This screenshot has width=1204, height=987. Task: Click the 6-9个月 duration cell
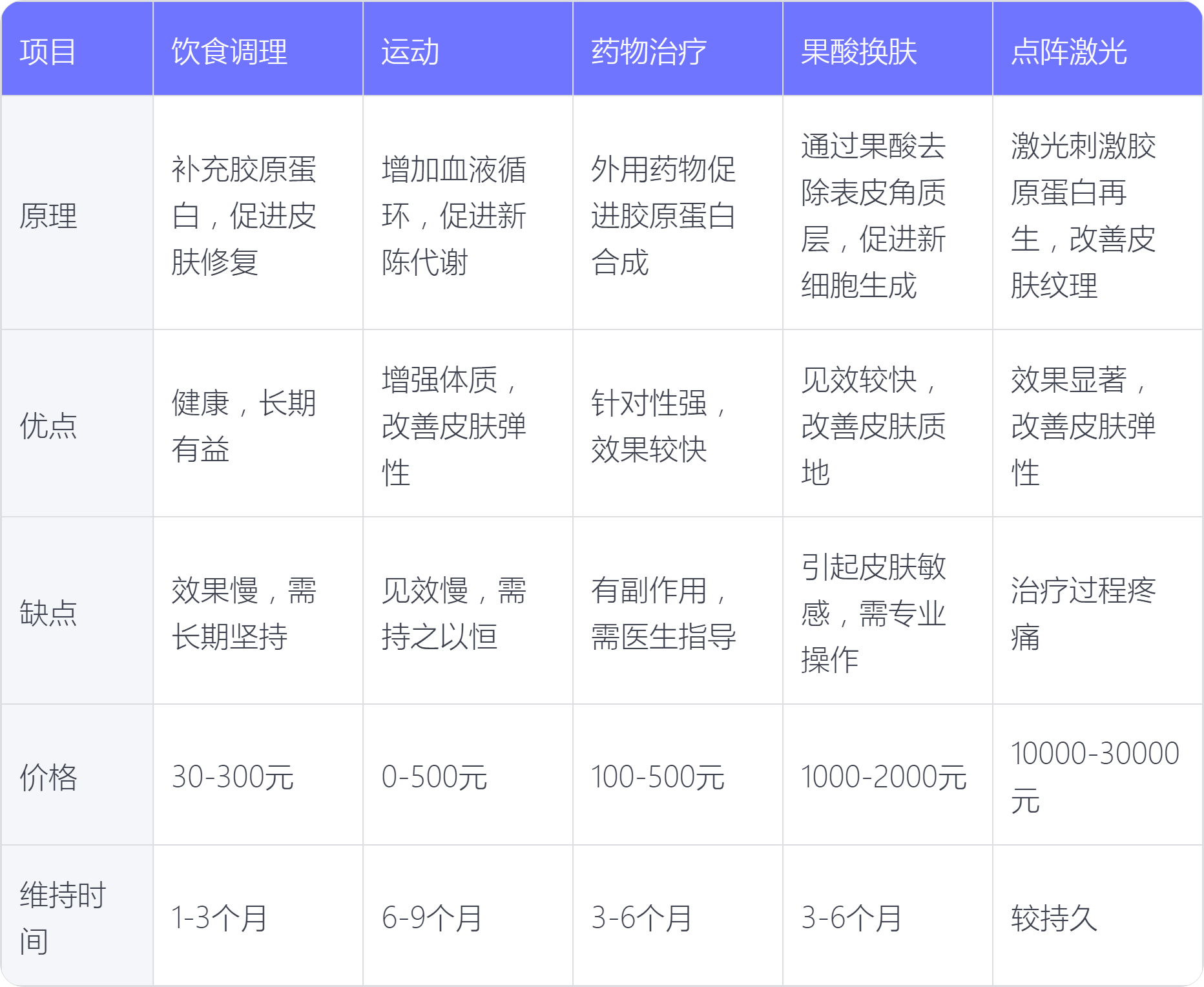click(x=431, y=918)
